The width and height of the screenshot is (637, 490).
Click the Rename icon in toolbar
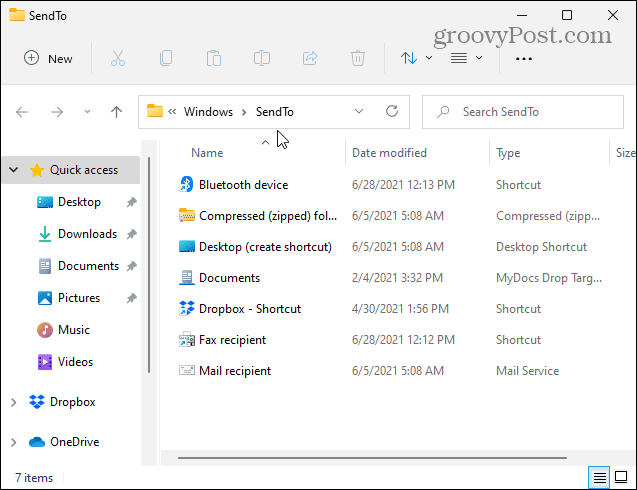click(x=261, y=58)
